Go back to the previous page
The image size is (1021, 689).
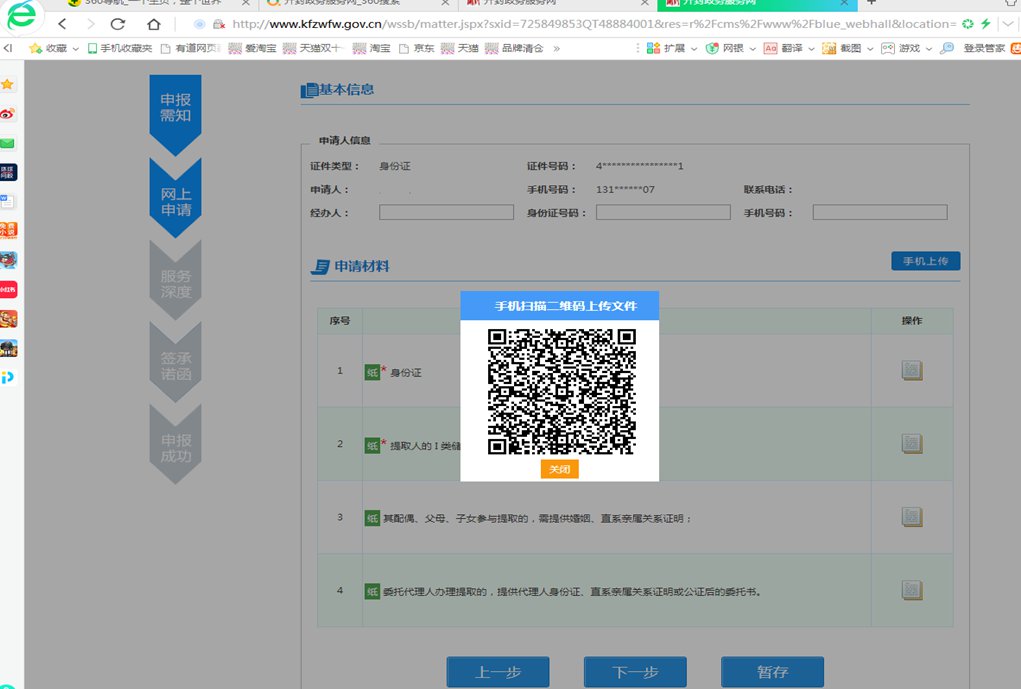pos(63,24)
